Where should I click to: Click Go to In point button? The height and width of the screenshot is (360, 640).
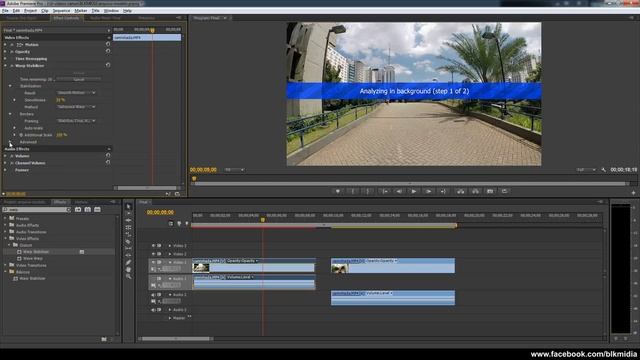coord(384,191)
